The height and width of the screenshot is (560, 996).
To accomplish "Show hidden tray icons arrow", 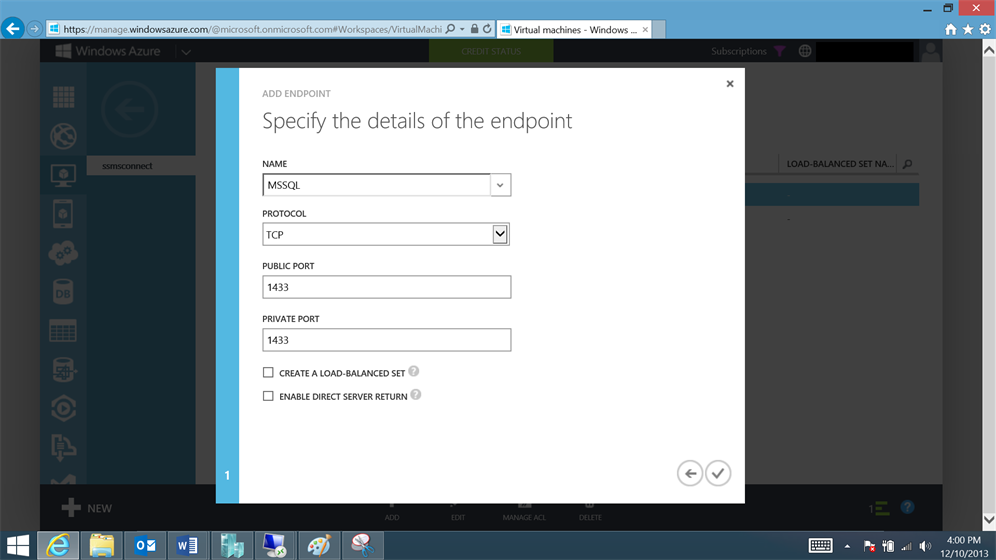I will click(847, 546).
